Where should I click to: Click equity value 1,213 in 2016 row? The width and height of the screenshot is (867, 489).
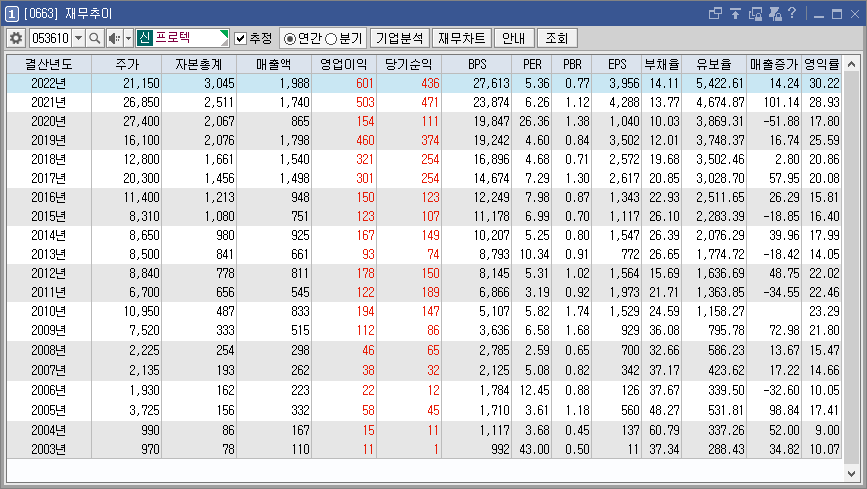pyautogui.click(x=220, y=197)
